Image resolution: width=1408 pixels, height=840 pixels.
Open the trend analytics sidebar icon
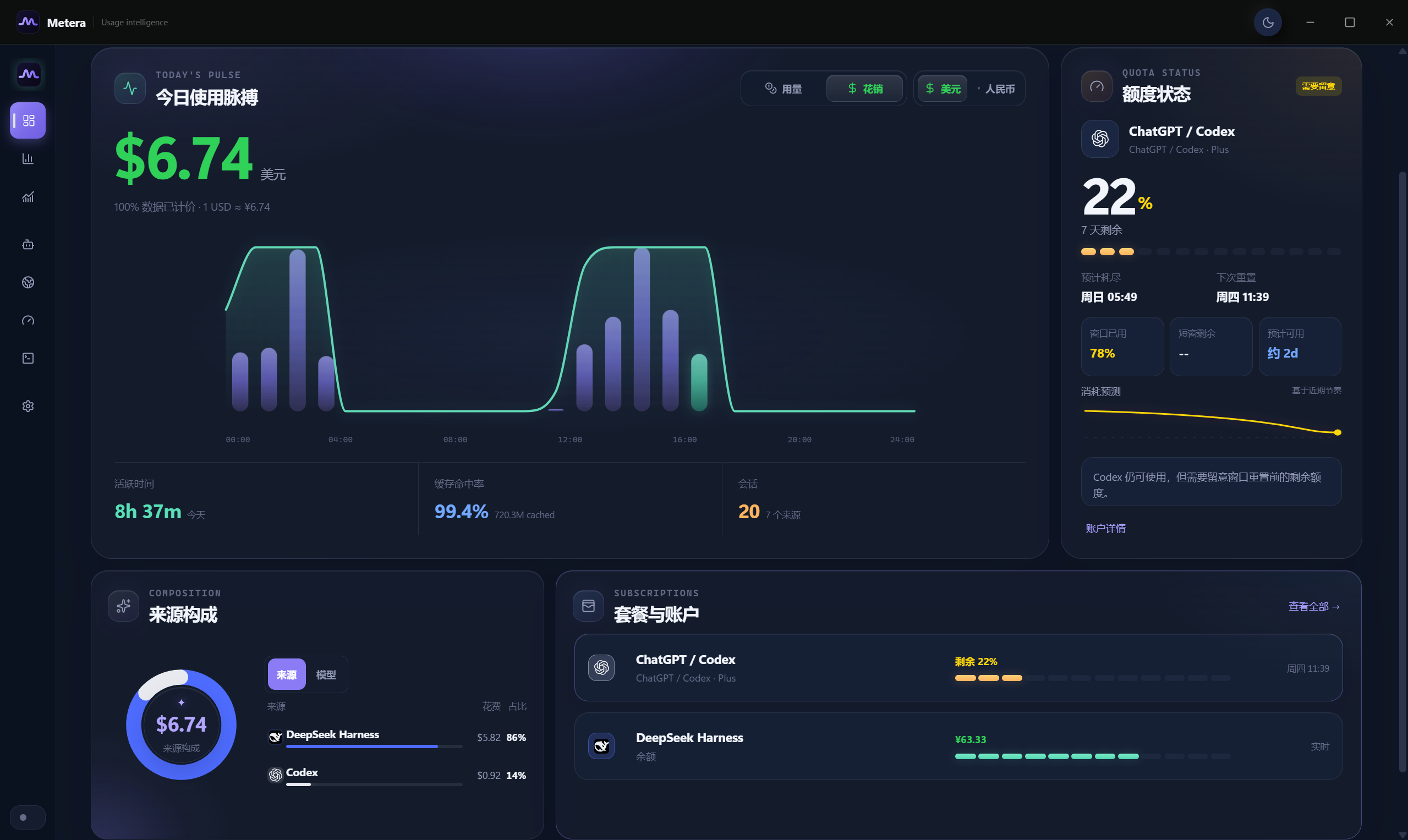[28, 196]
